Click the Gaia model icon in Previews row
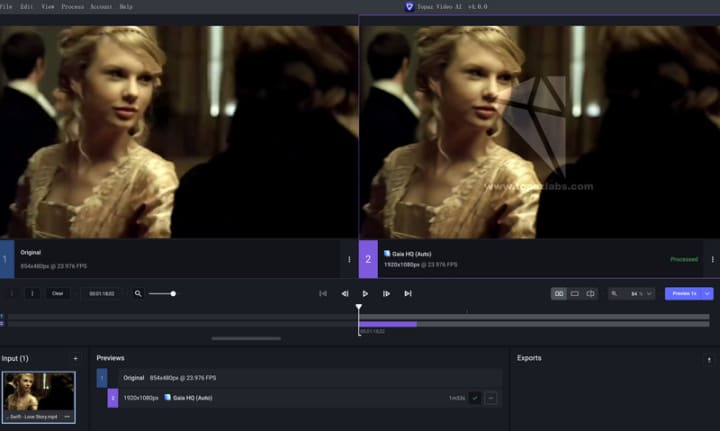 click(167, 397)
